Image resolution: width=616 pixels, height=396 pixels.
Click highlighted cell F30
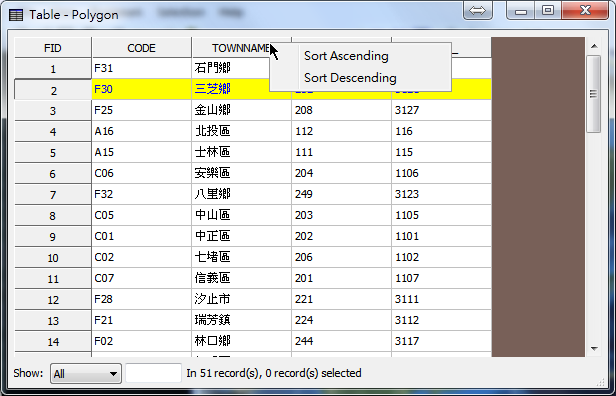(x=141, y=89)
